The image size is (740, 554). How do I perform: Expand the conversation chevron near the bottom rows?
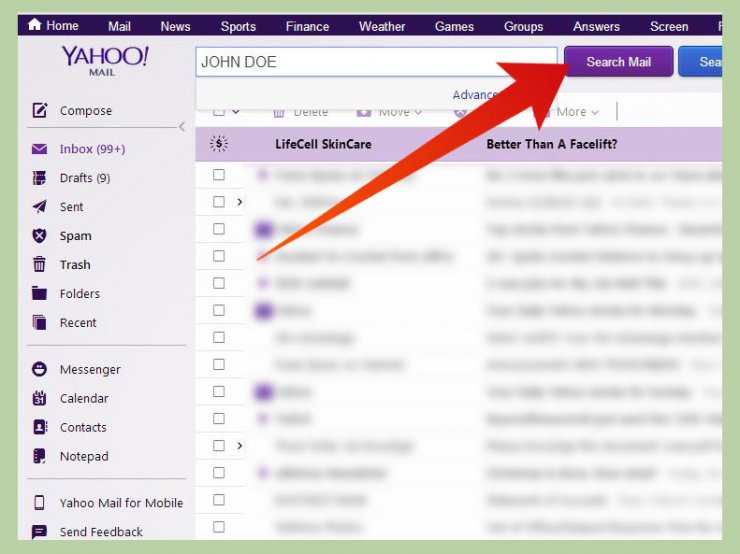240,445
